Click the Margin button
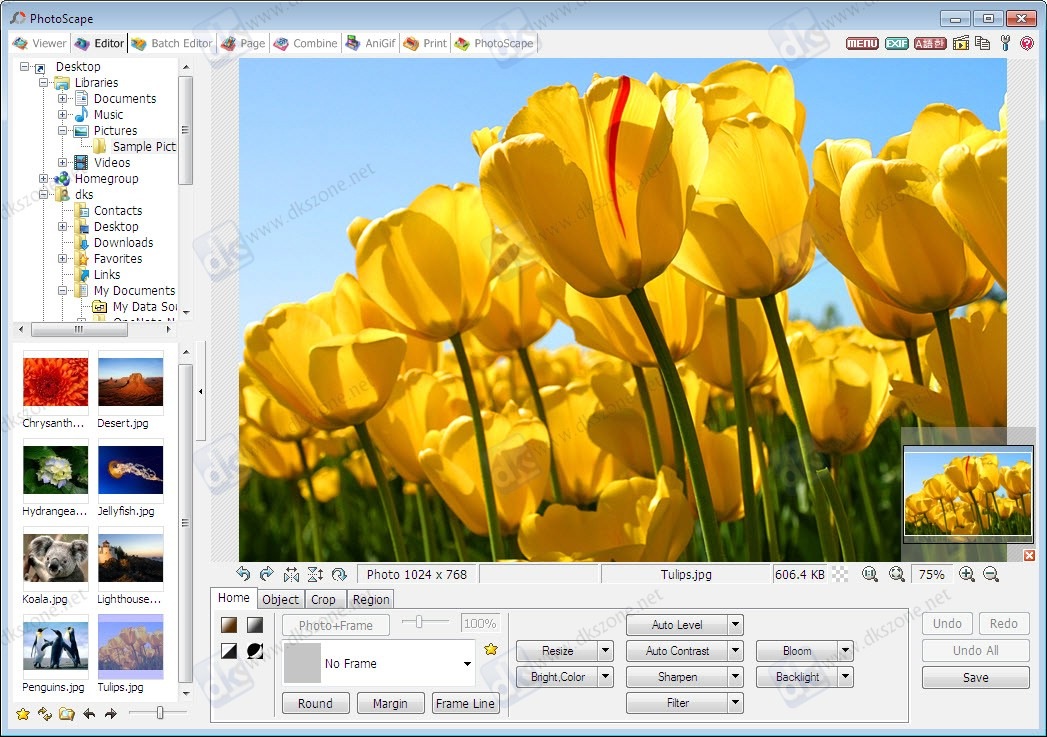1047x737 pixels. coord(390,703)
